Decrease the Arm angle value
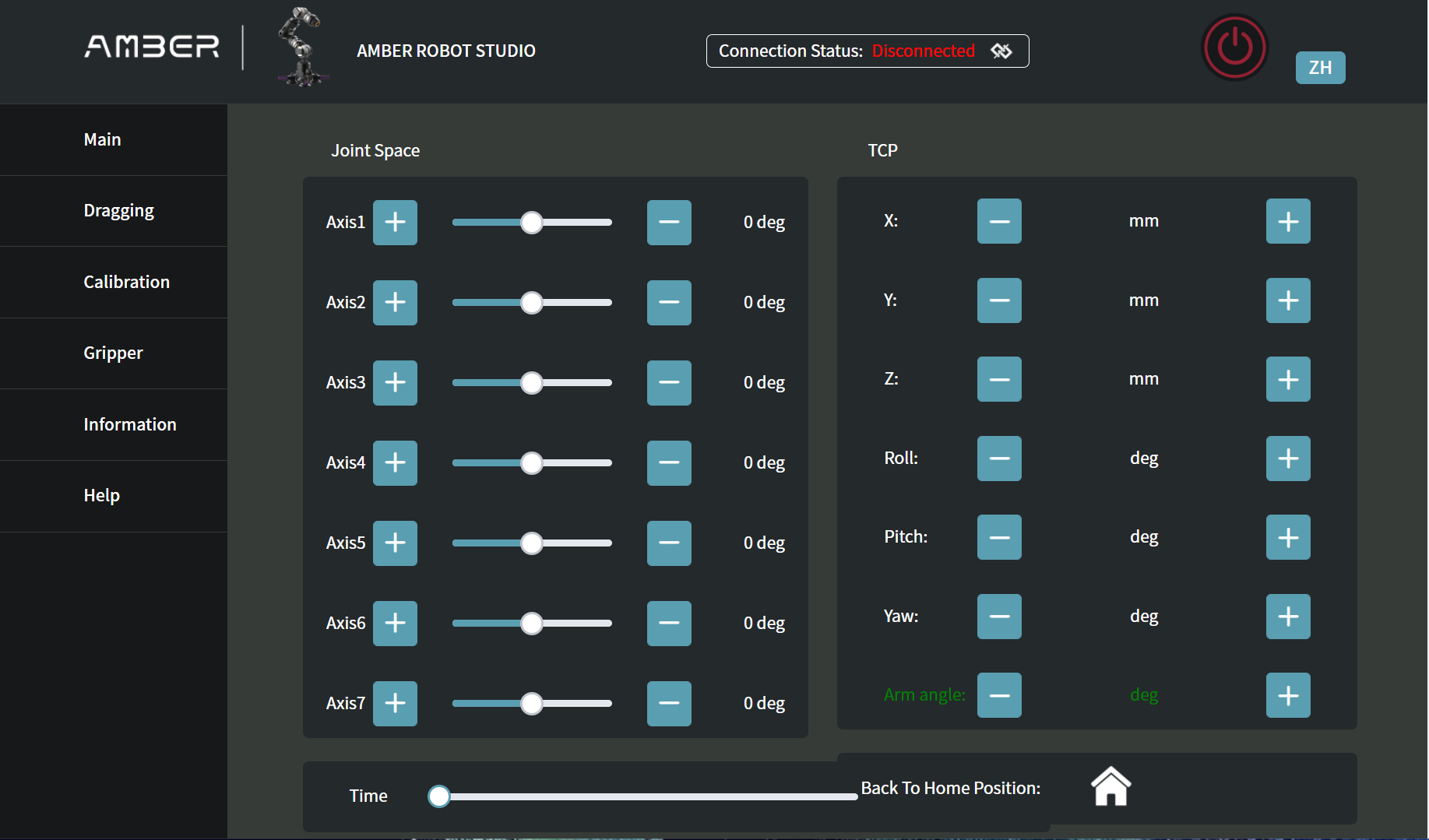This screenshot has height=840, width=1429. [999, 695]
